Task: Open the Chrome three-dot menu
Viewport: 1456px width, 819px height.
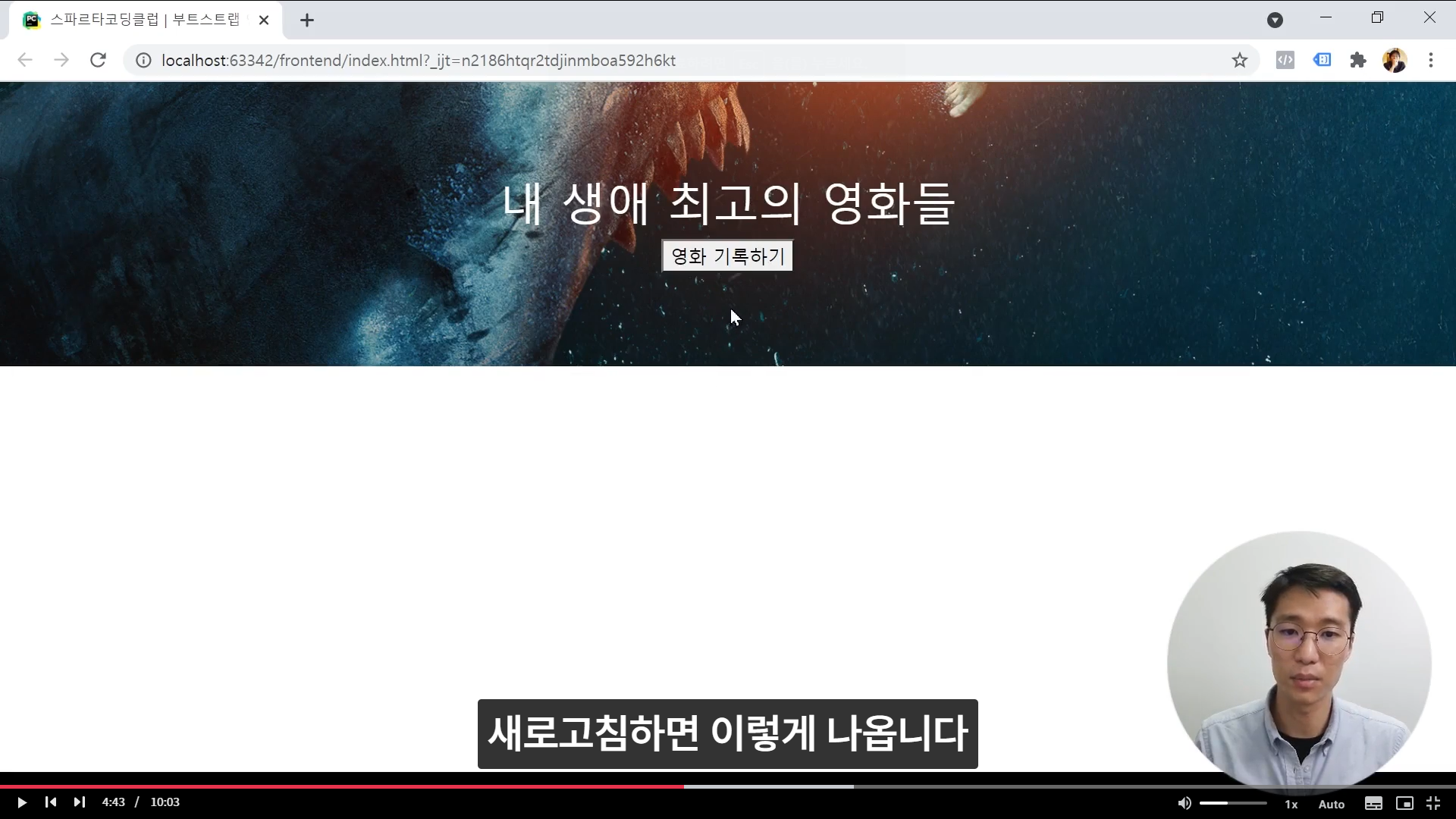Action: tap(1431, 60)
